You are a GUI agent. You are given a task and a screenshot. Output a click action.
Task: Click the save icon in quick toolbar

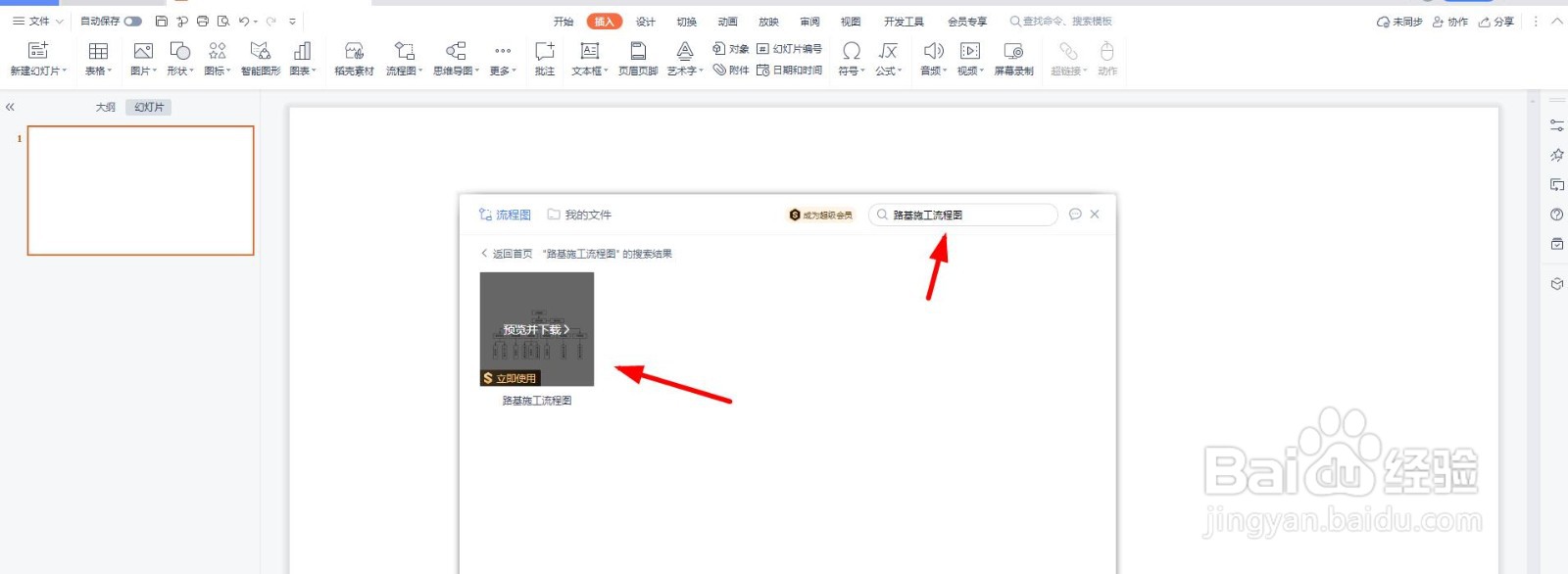[162, 21]
